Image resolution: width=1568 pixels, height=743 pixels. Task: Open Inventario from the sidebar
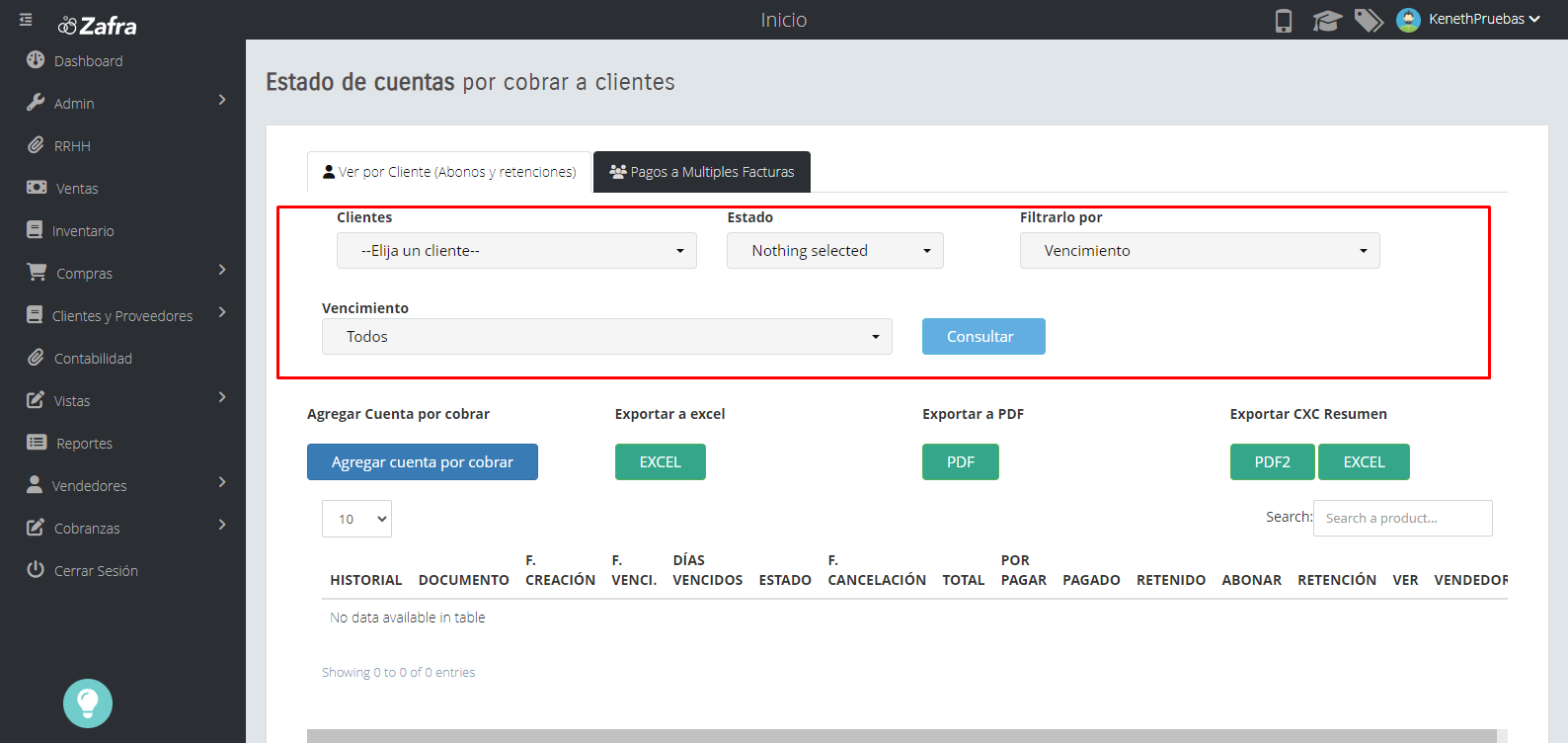pos(83,231)
